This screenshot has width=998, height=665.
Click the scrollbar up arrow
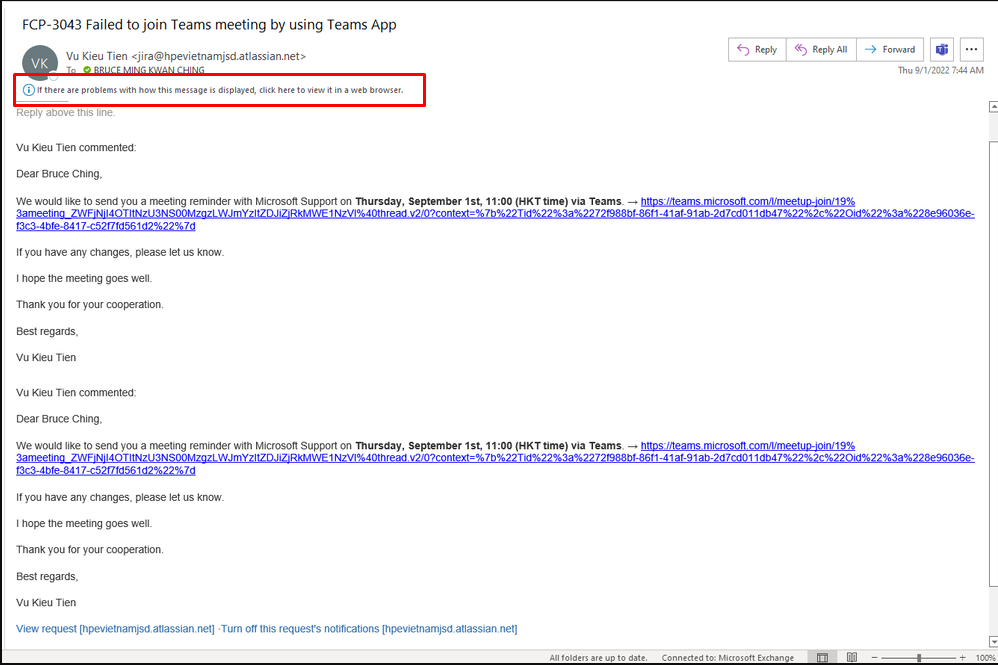click(993, 108)
